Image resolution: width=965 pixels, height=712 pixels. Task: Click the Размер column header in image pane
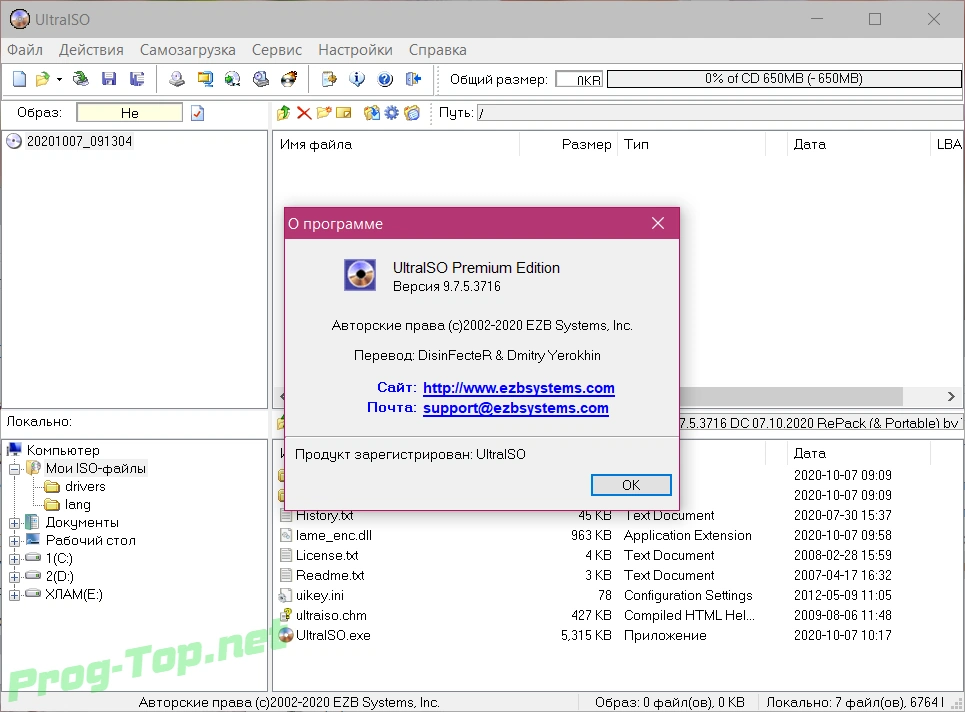[x=569, y=145]
